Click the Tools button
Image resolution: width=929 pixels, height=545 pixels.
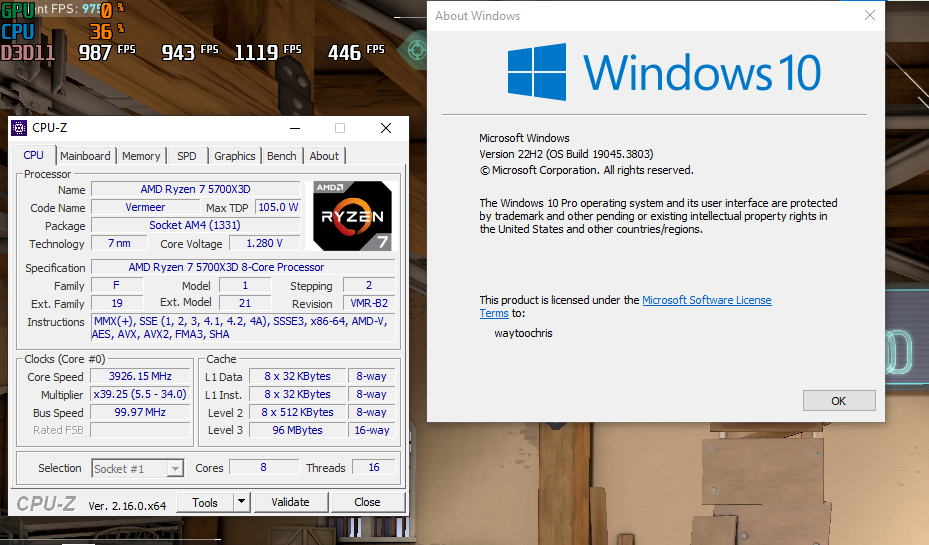click(x=205, y=502)
